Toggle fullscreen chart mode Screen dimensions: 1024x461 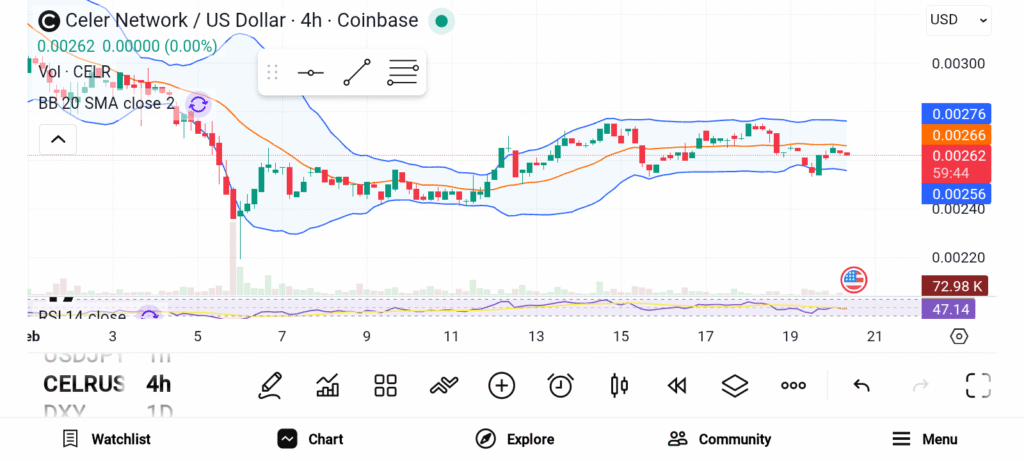(x=978, y=385)
